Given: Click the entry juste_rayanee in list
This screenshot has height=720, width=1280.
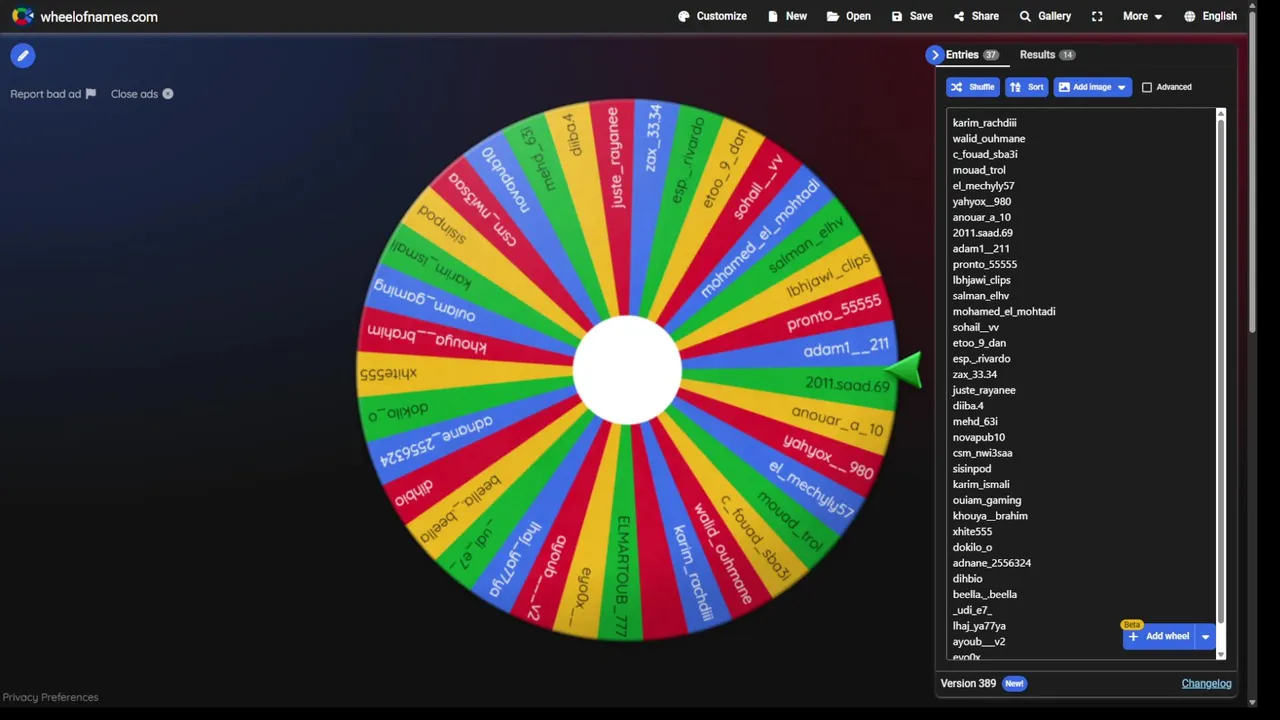Looking at the screenshot, I should [x=983, y=390].
